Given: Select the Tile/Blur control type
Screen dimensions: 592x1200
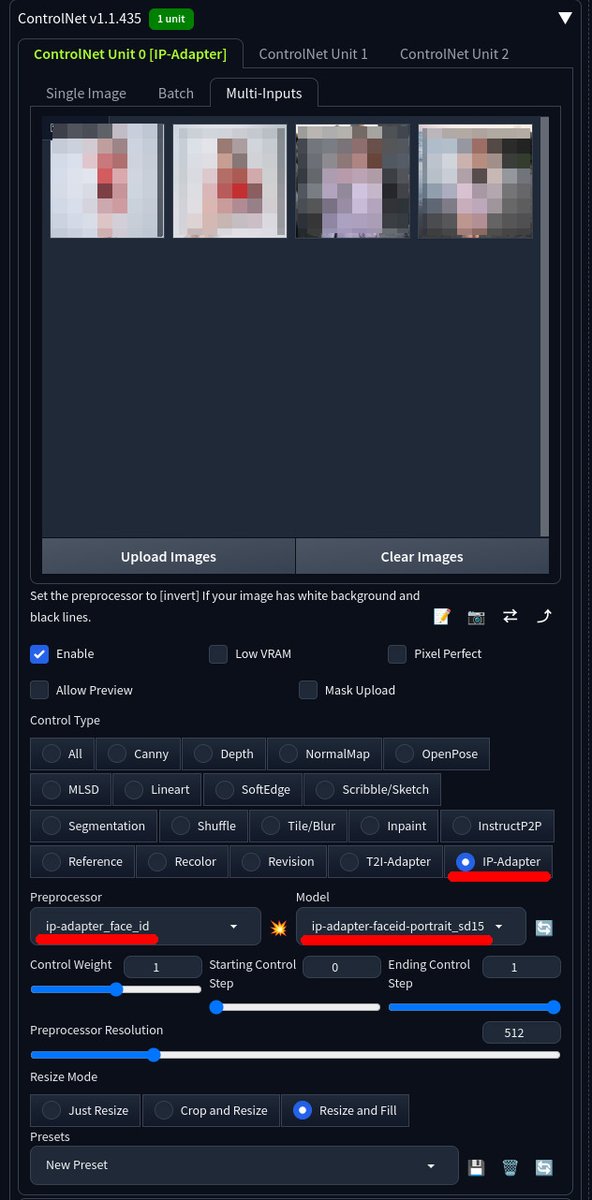Looking at the screenshot, I should (x=299, y=826).
